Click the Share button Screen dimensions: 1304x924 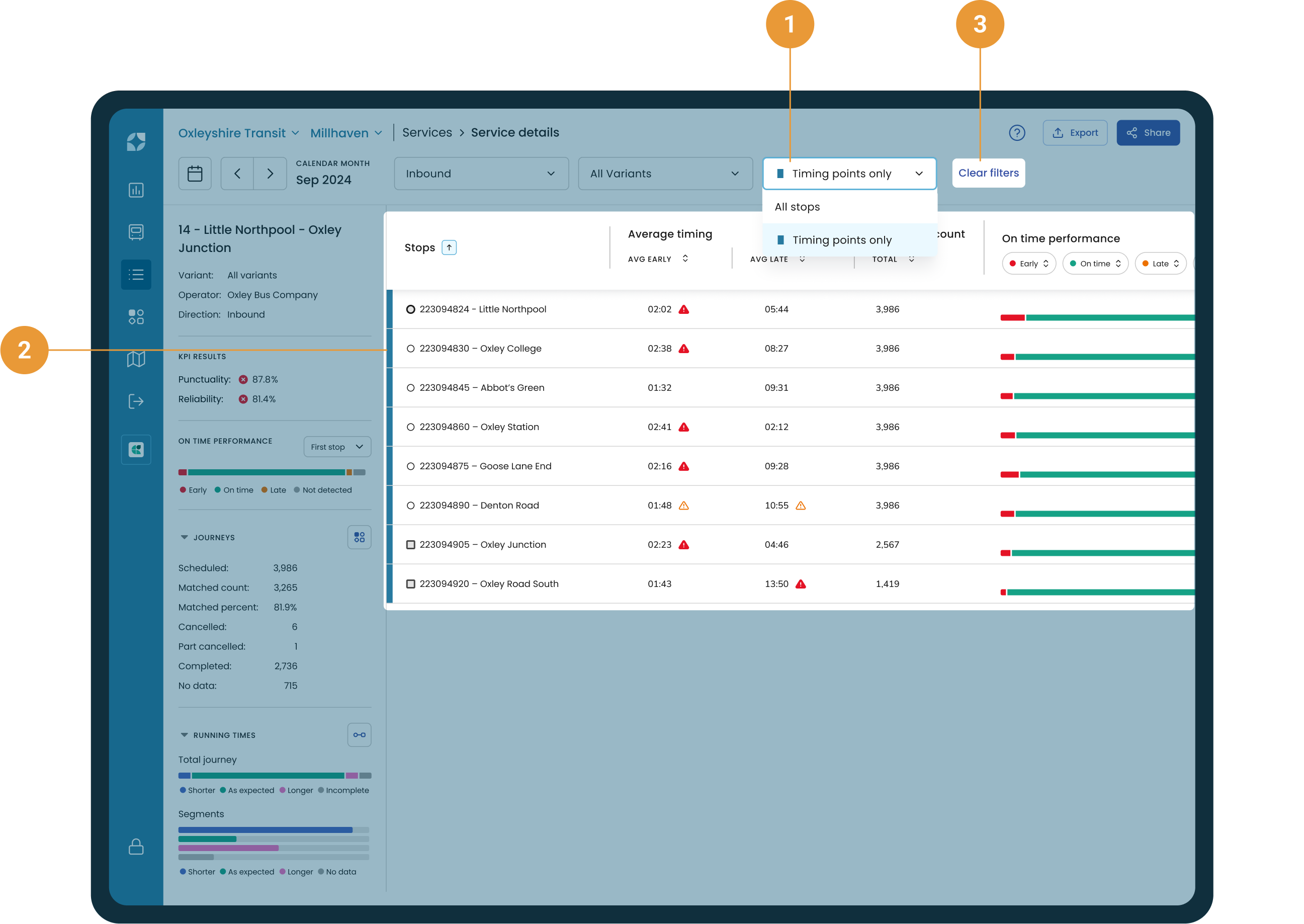click(x=1148, y=133)
